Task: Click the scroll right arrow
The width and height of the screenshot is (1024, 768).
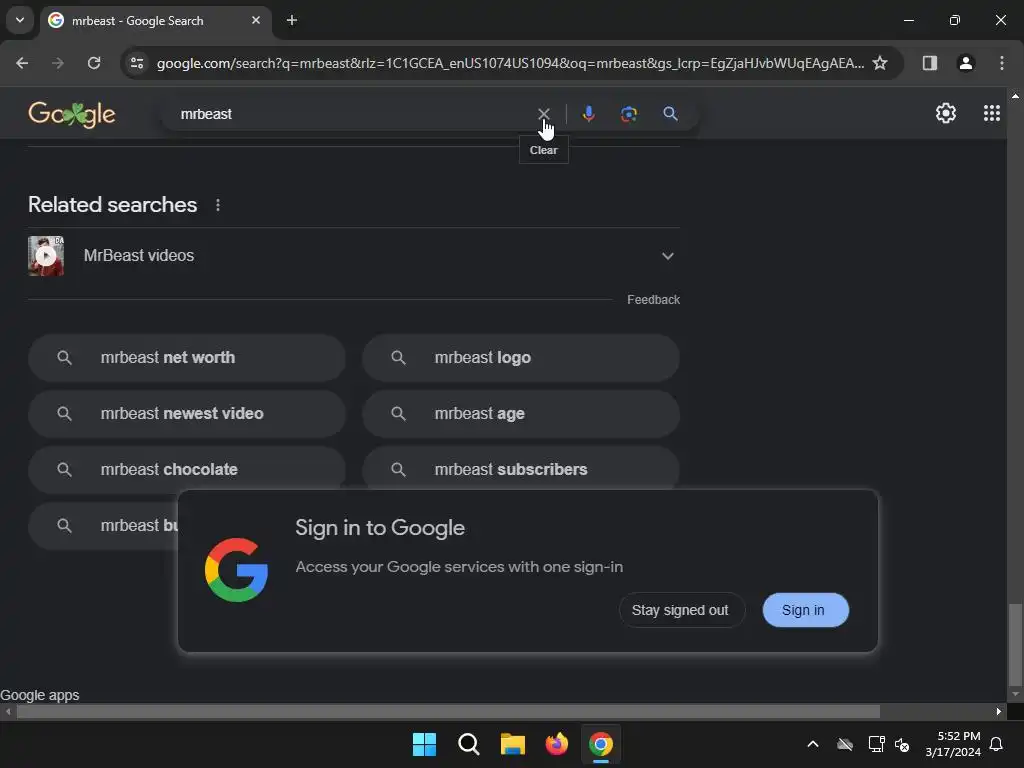Action: point(999,711)
